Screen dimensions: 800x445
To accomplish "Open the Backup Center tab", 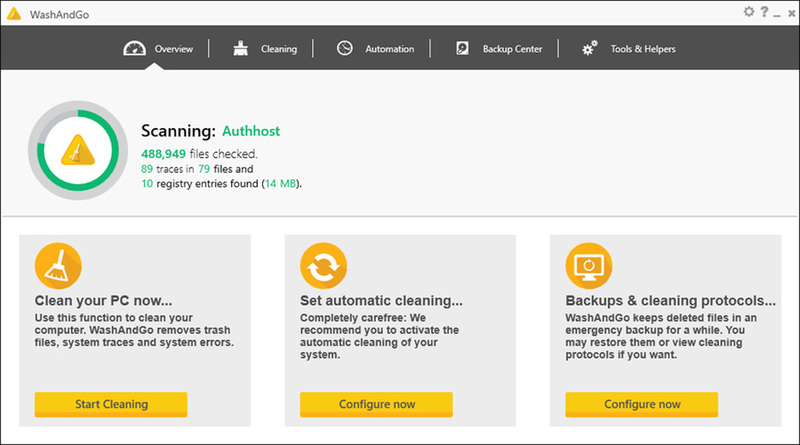I will (x=512, y=49).
